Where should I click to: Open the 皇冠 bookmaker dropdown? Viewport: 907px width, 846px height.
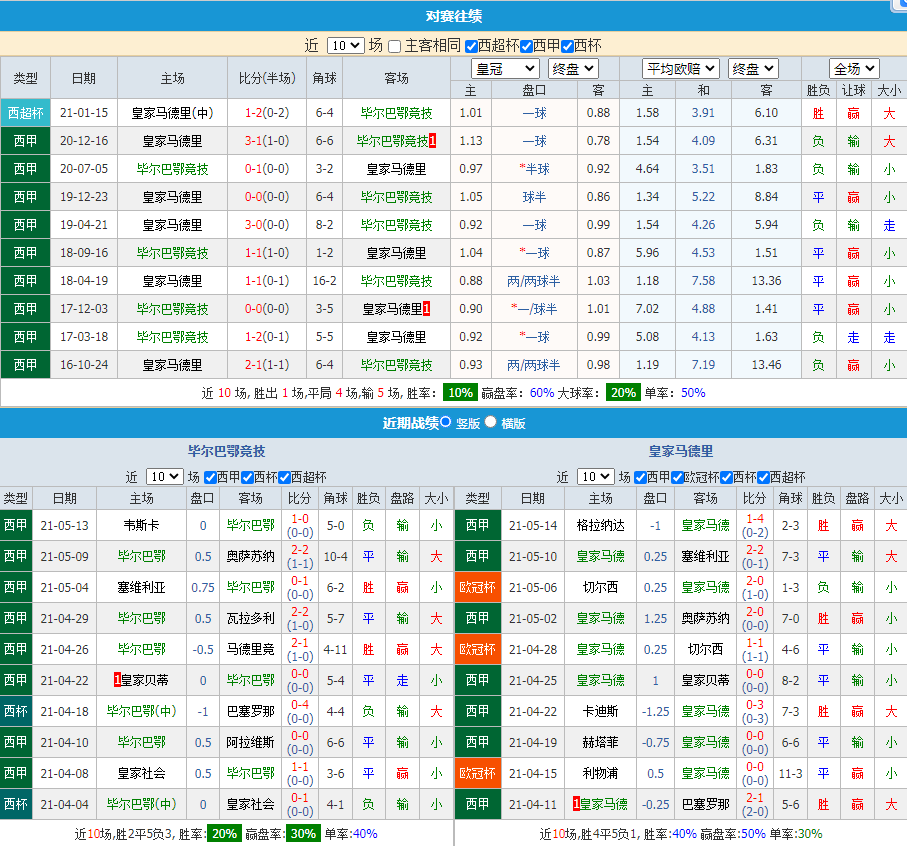505,69
